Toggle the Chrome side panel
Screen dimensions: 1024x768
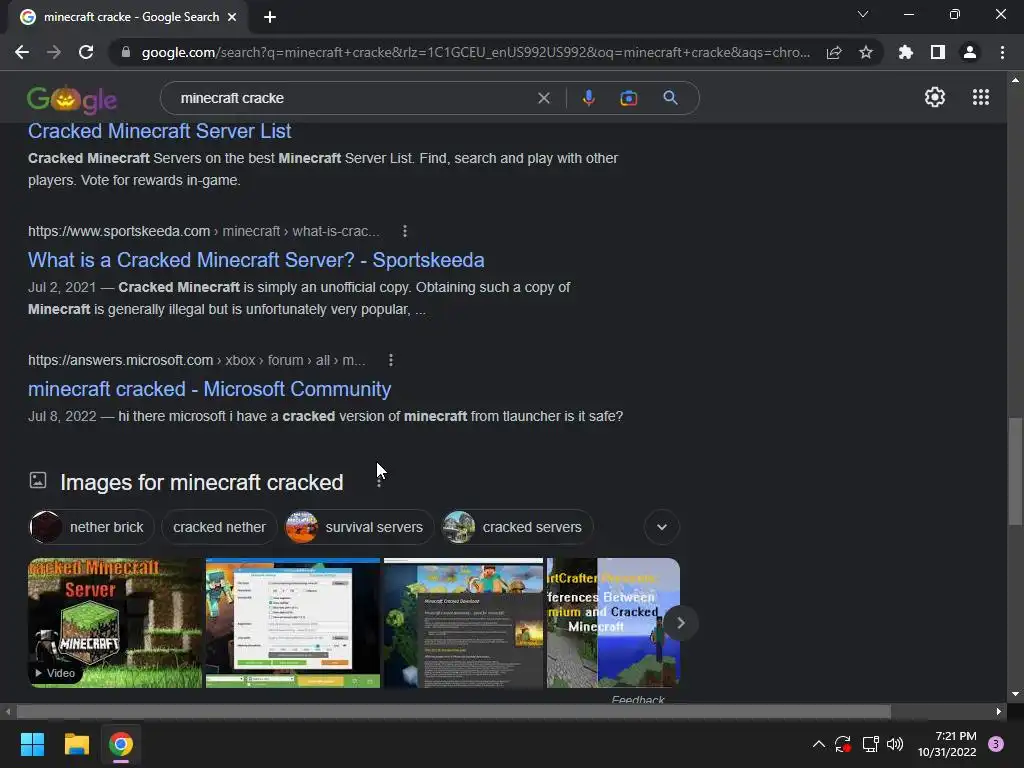pos(938,52)
